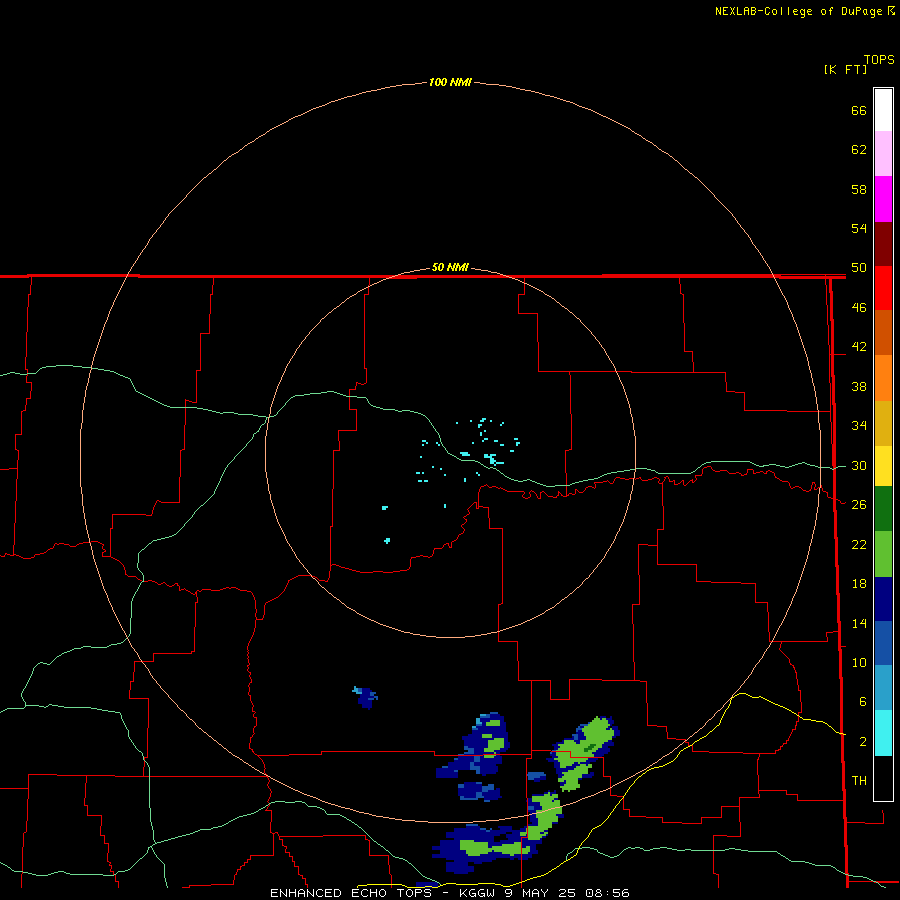This screenshot has width=900, height=900.
Task: Click the legend value 6
Action: pyautogui.click(x=862, y=701)
